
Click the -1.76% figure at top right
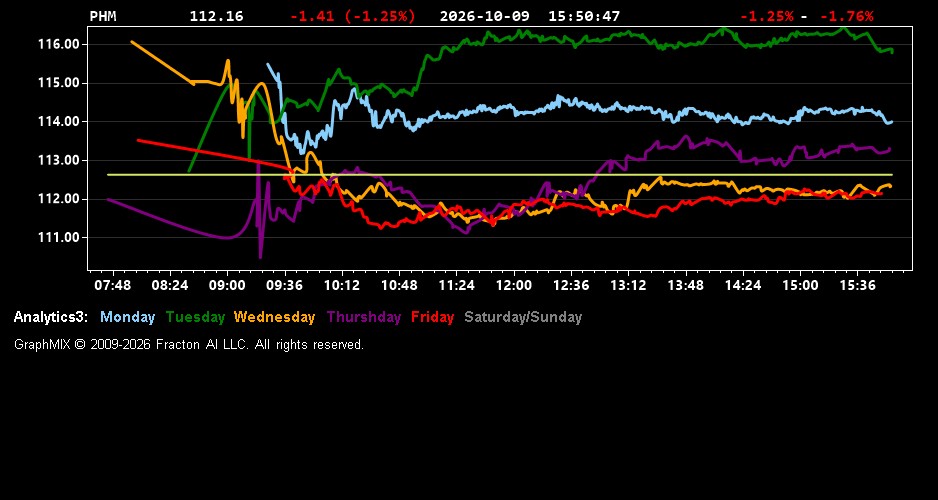click(846, 17)
